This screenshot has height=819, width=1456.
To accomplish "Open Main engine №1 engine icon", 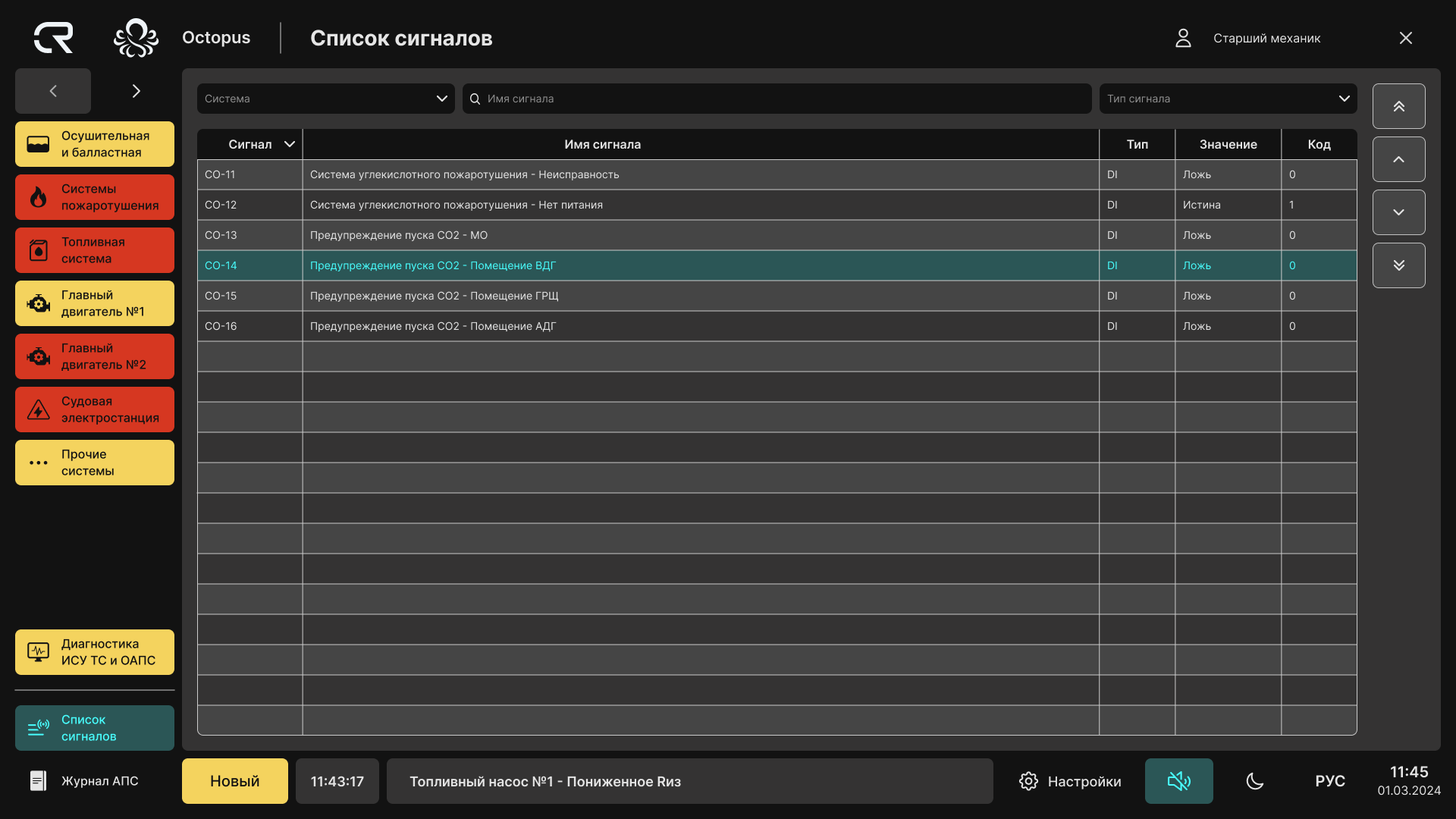I will point(38,303).
